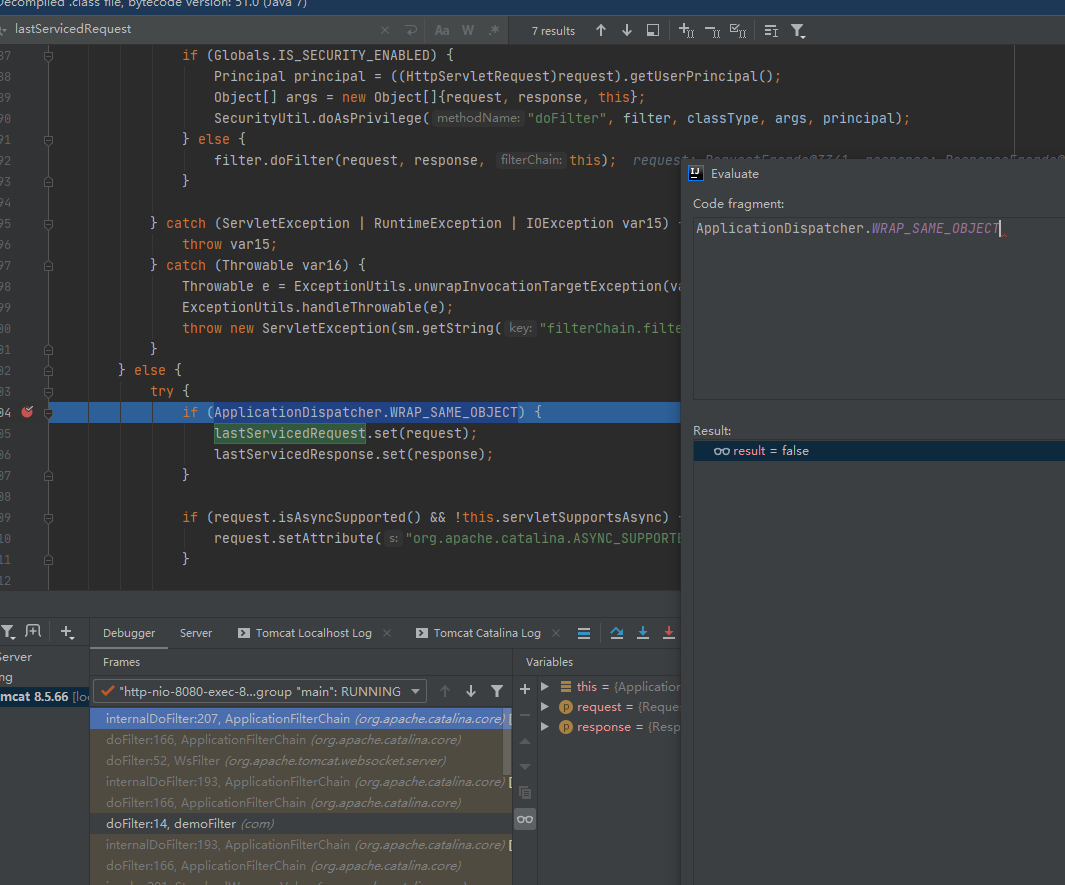Toggle Regex search option

click(x=494, y=30)
